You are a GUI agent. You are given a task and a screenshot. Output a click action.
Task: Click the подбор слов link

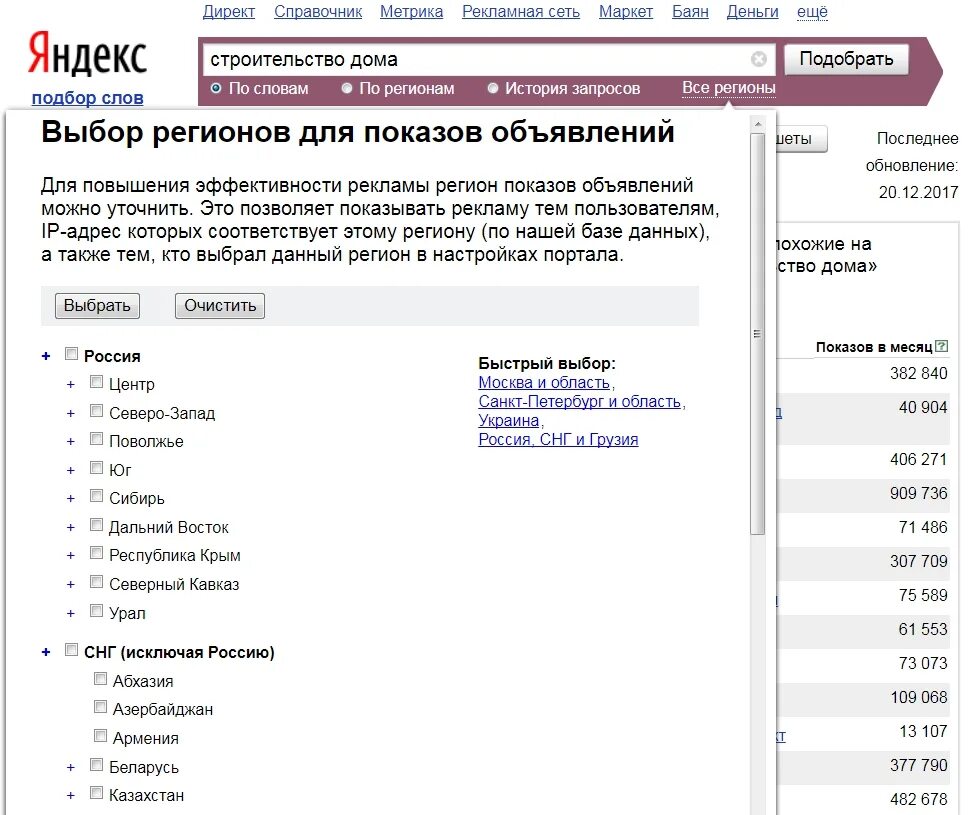(x=87, y=98)
